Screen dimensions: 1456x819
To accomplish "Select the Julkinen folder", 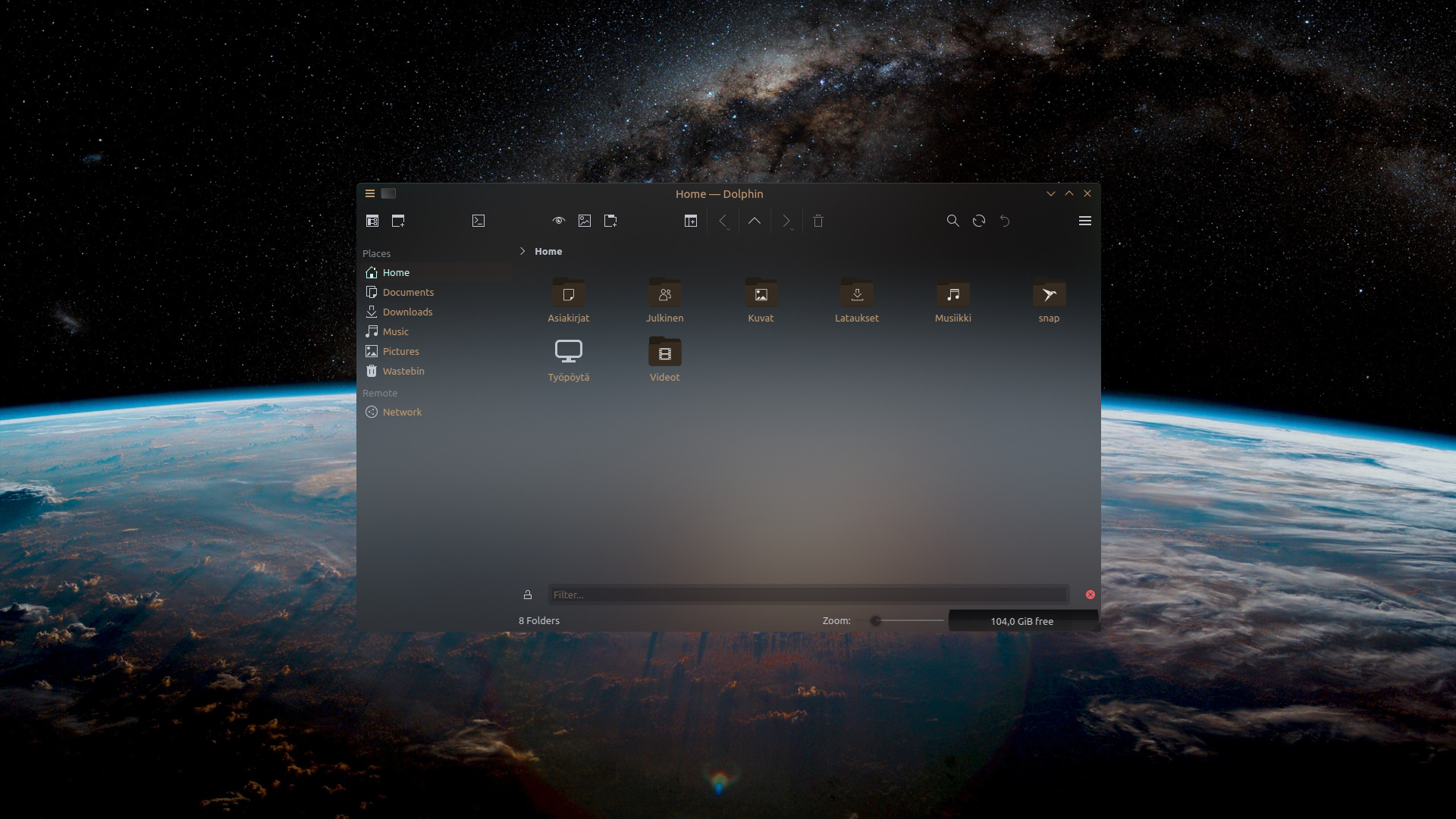I will click(665, 301).
